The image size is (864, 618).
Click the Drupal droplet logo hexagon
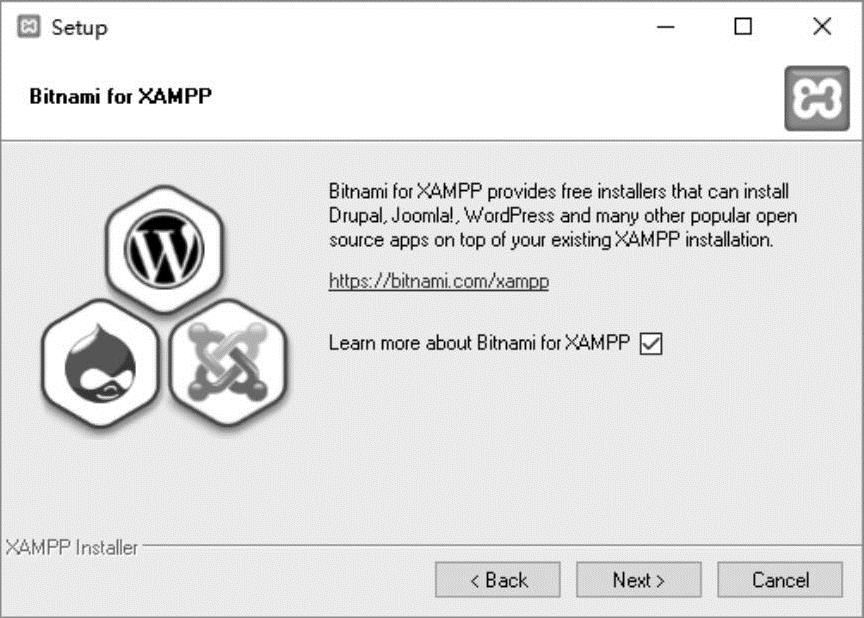pos(100,364)
